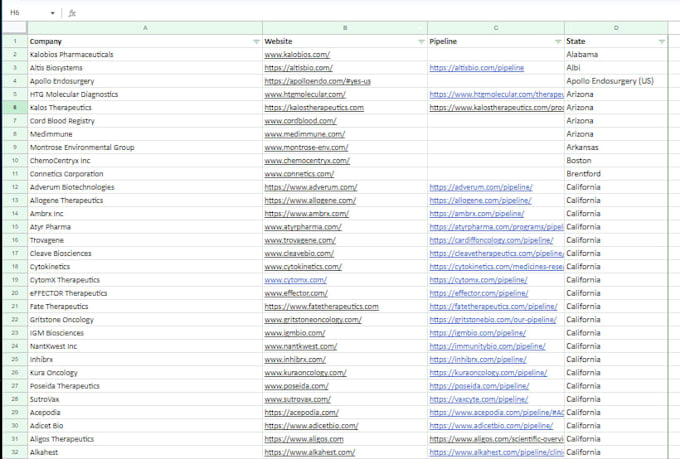This screenshot has height=459, width=680.
Task: Open www.cleavebio.com/ link
Action: click(x=299, y=253)
